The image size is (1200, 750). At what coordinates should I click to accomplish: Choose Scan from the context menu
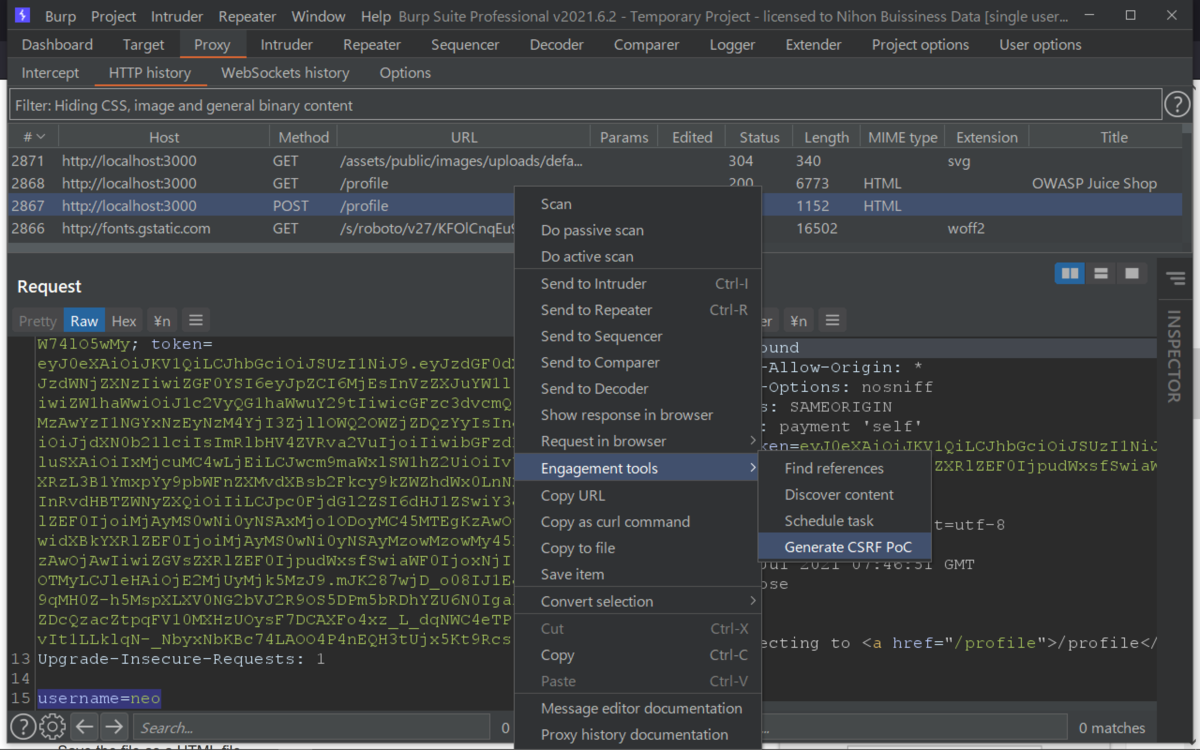click(637, 204)
